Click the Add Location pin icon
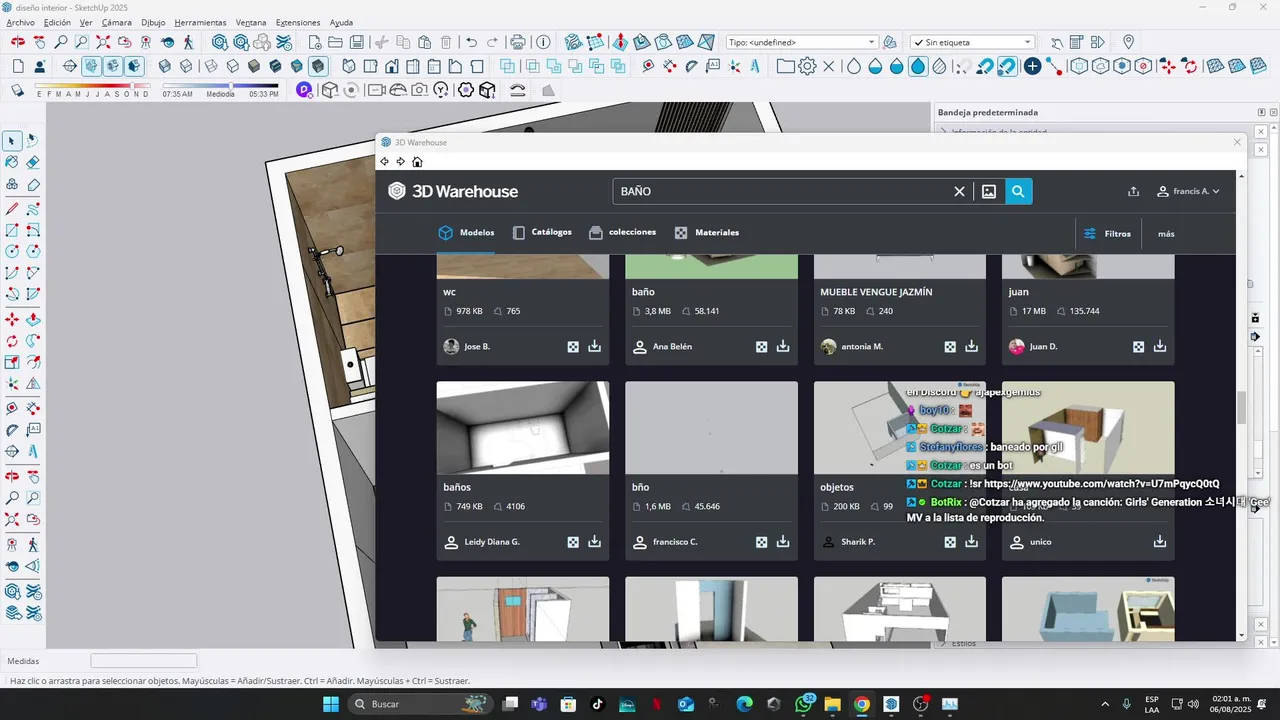 1128,42
